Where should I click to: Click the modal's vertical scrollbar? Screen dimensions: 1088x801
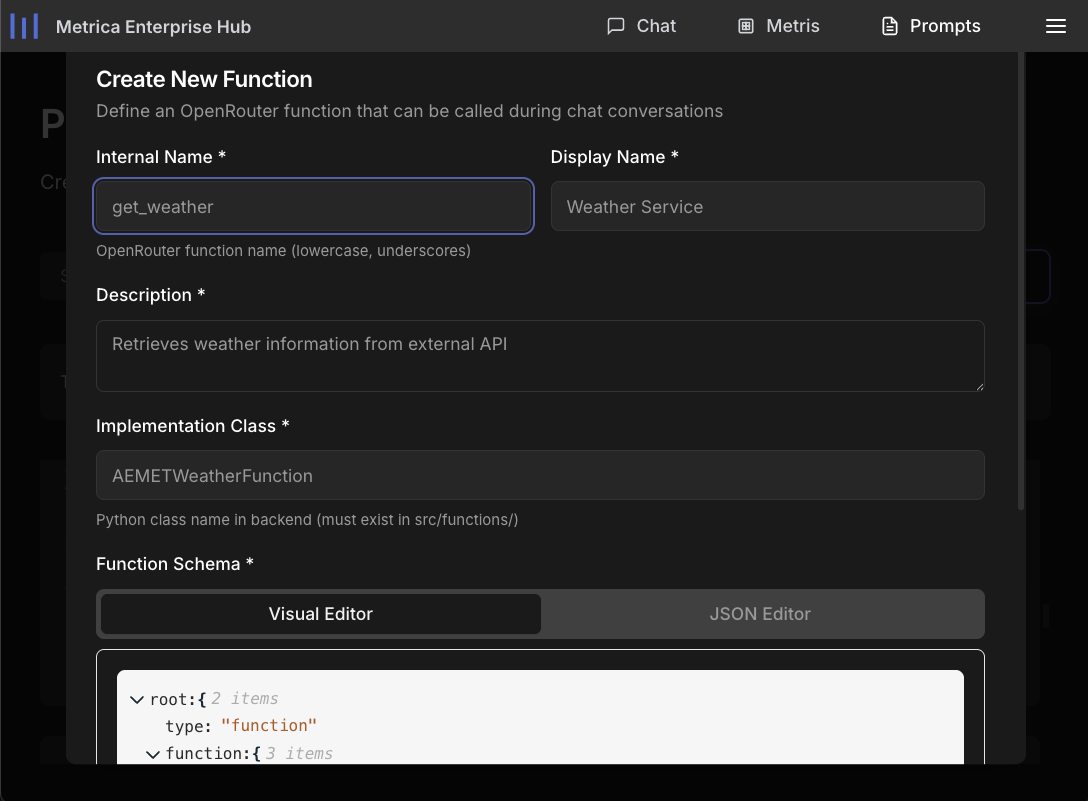point(1020,280)
